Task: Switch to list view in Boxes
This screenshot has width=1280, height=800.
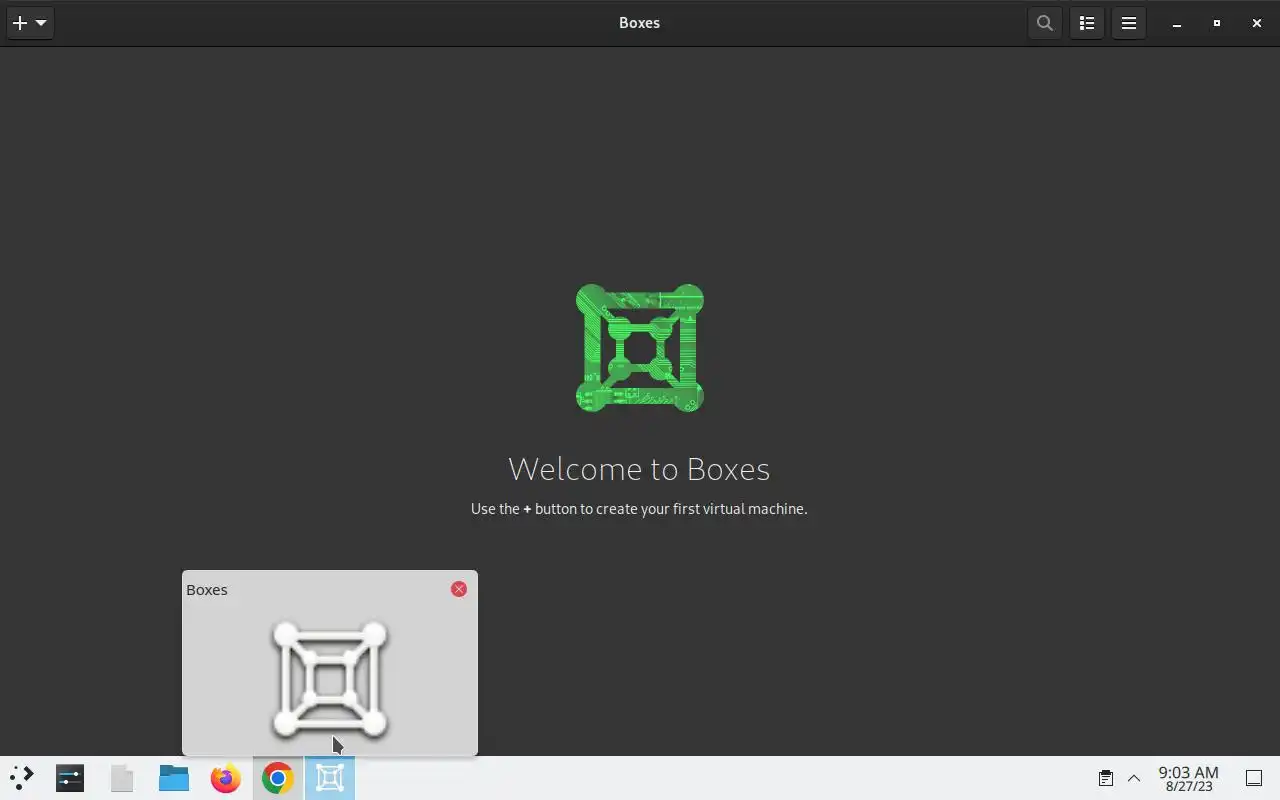Action: point(1087,23)
